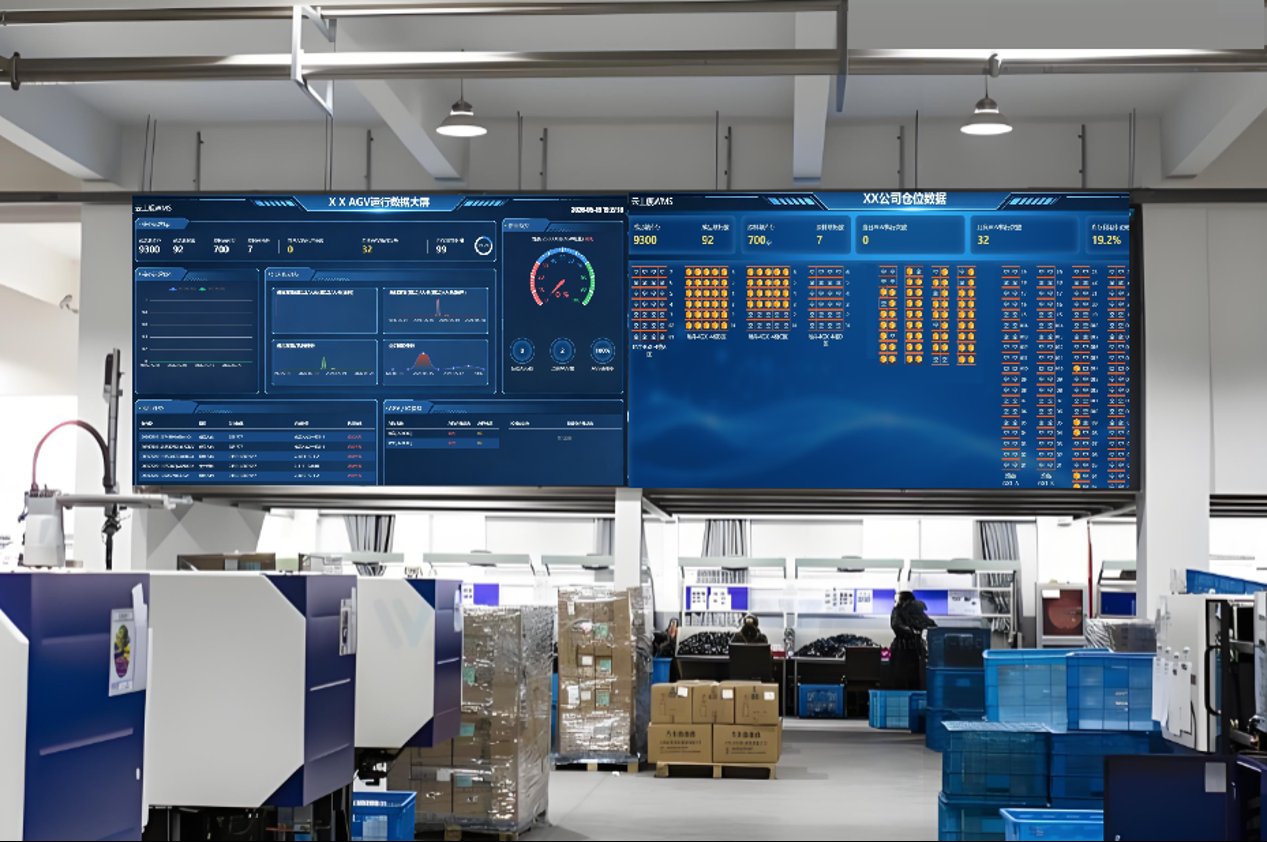Click the XX公司仓位数据 title banner

point(904,199)
